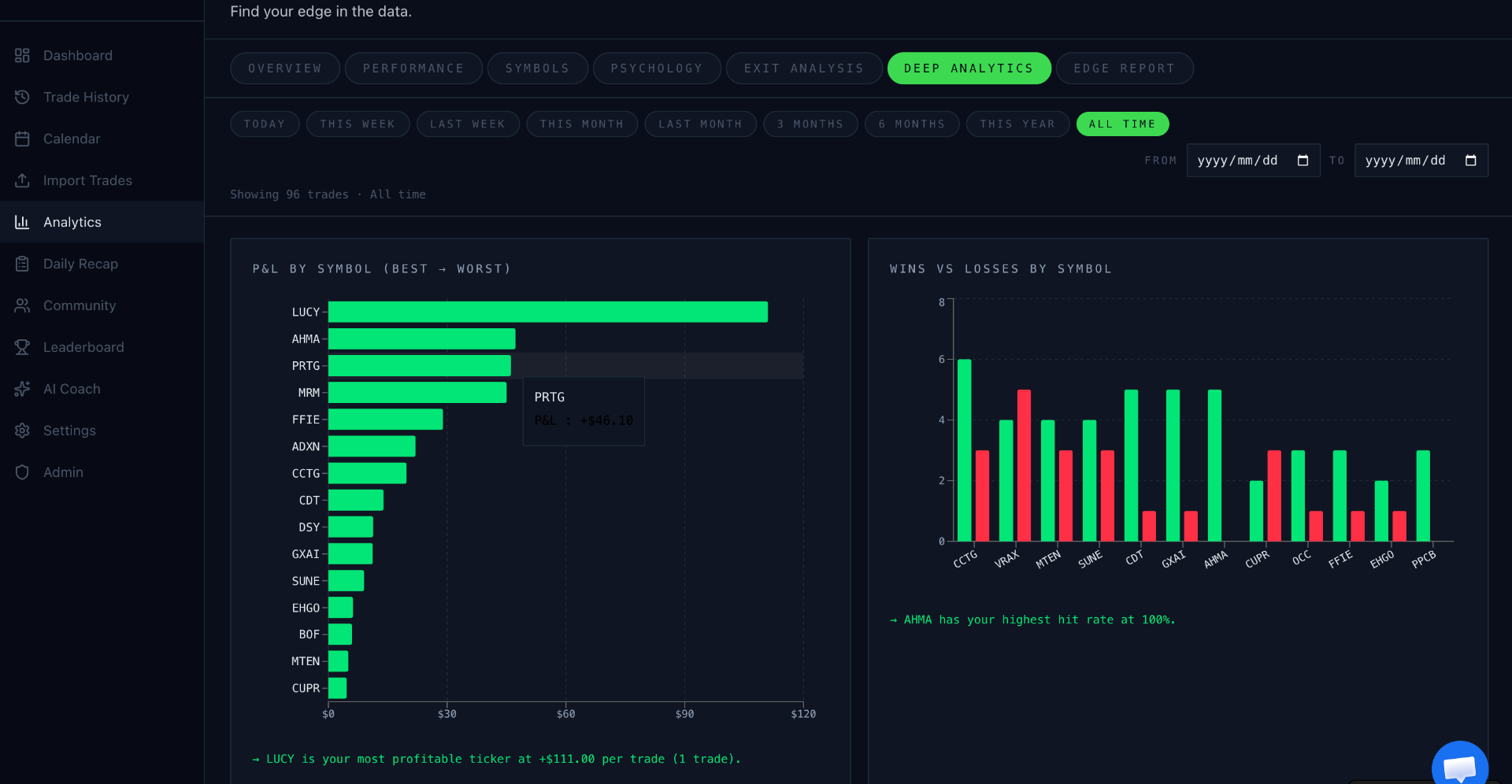Select the All Time range
This screenshot has width=1512, height=784.
pyautogui.click(x=1122, y=124)
